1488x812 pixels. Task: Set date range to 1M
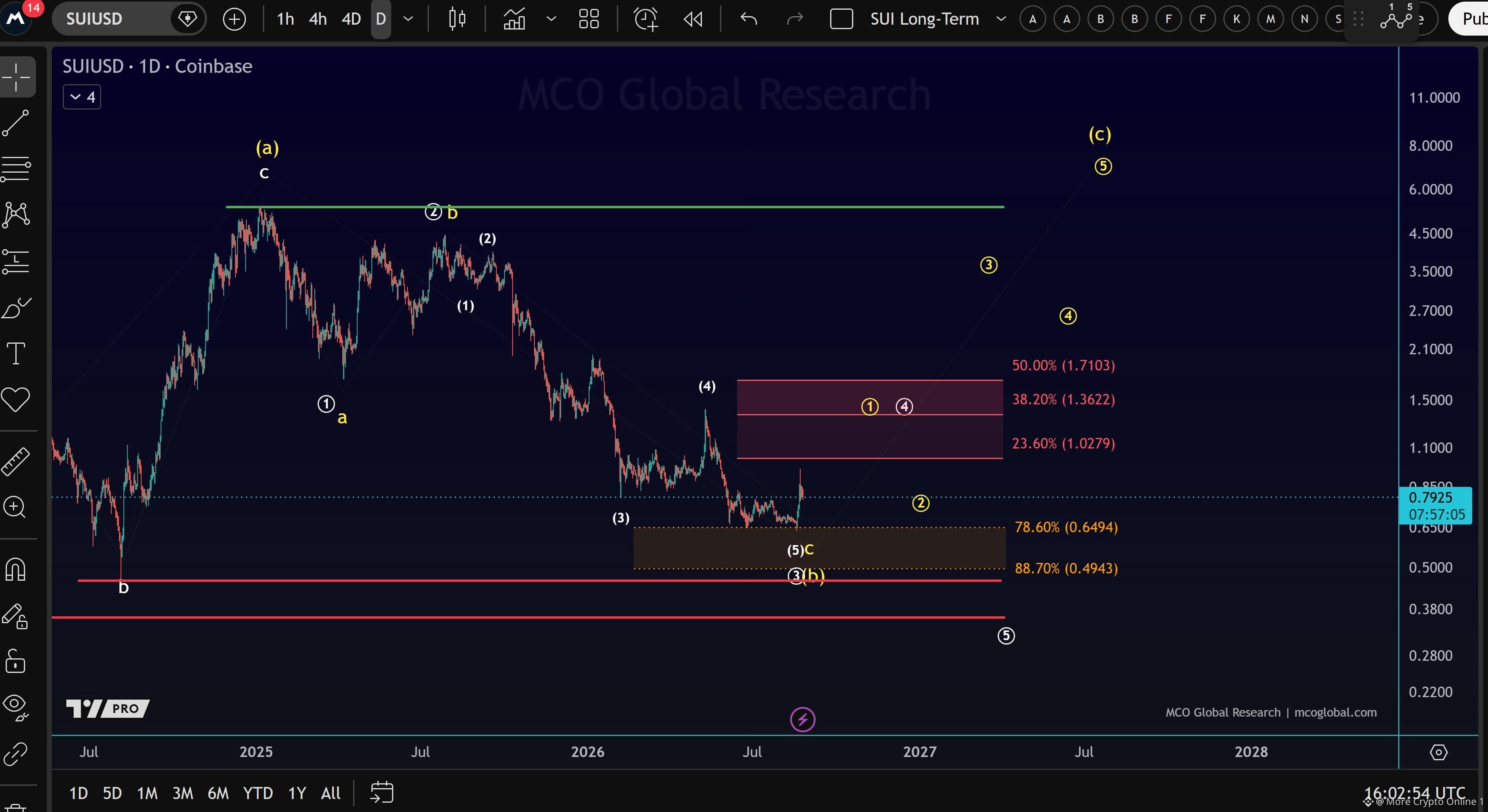147,793
